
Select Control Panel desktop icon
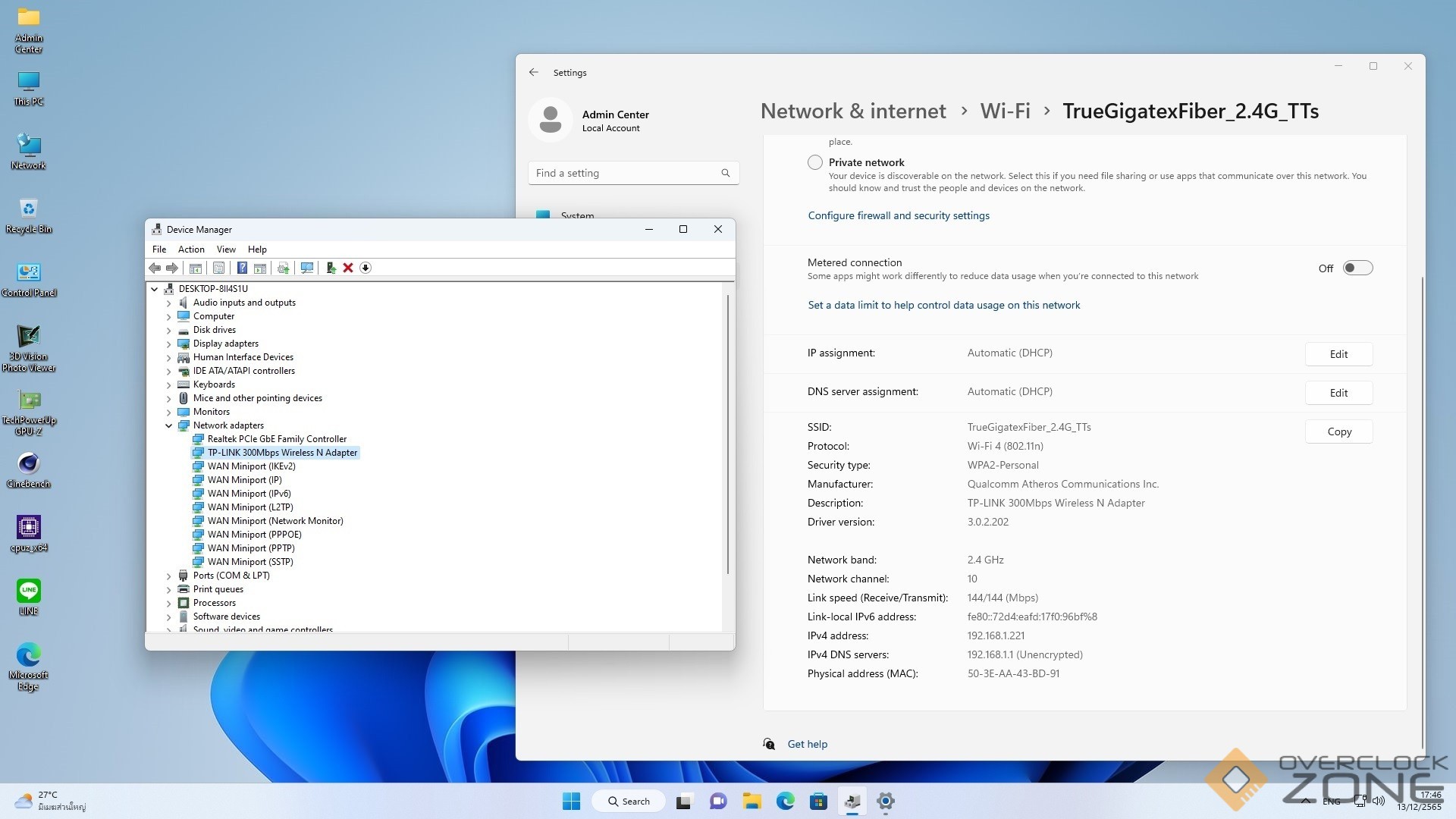(x=29, y=280)
